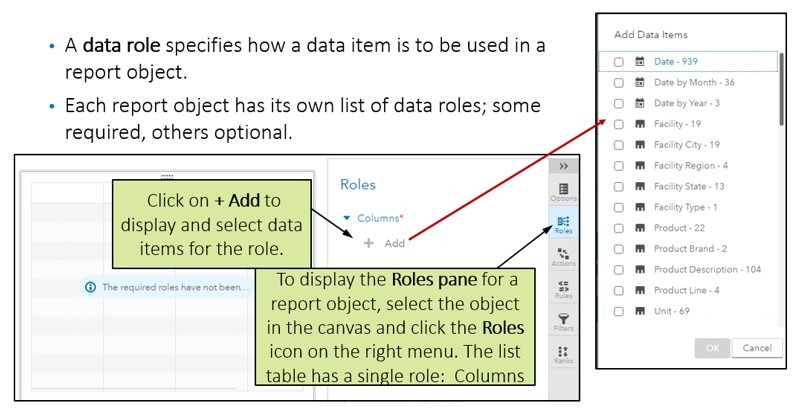Click the calendar icon for Date - 939
The height and width of the screenshot is (412, 798).
pos(640,62)
